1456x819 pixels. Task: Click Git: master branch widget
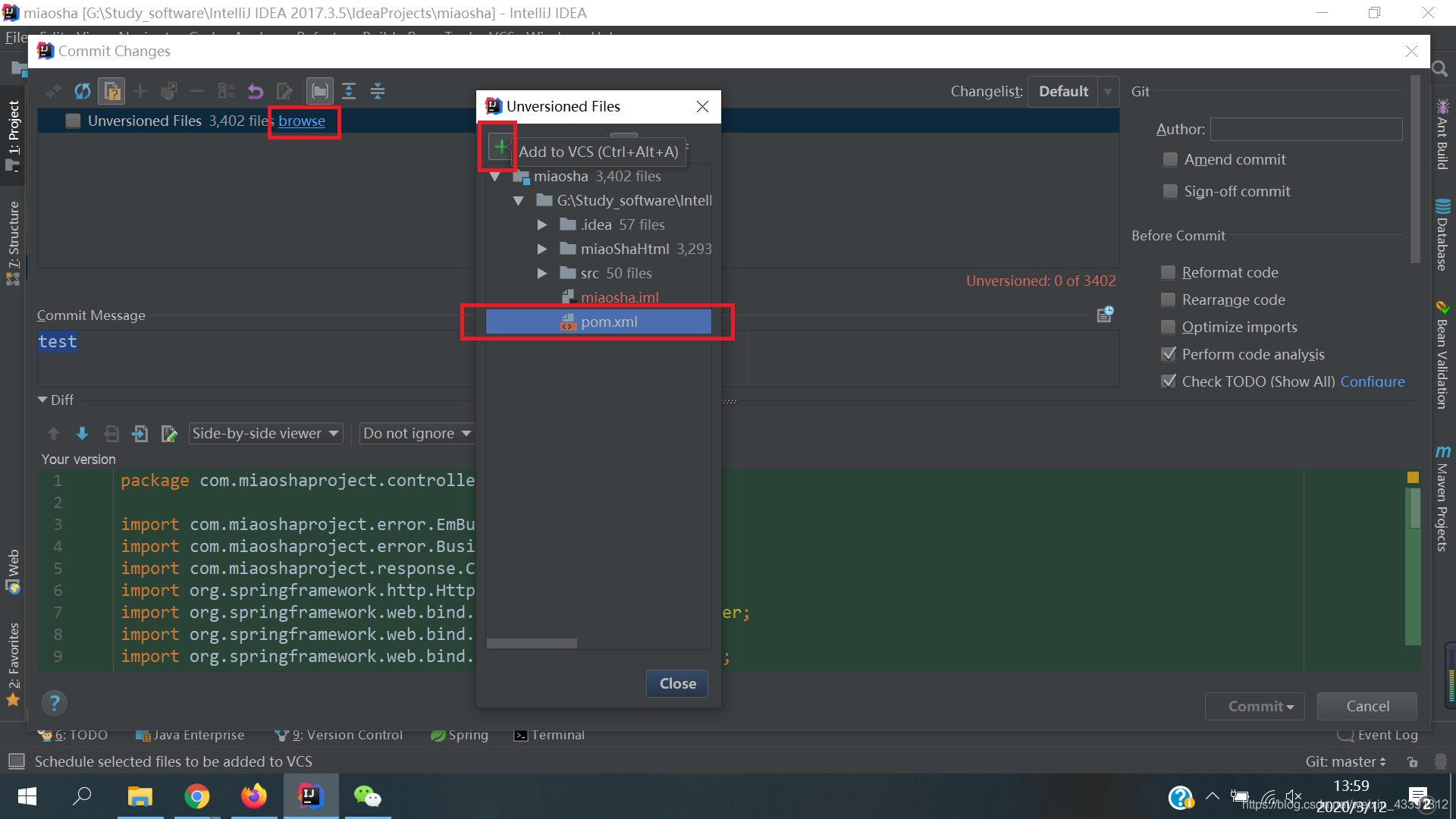click(x=1345, y=761)
